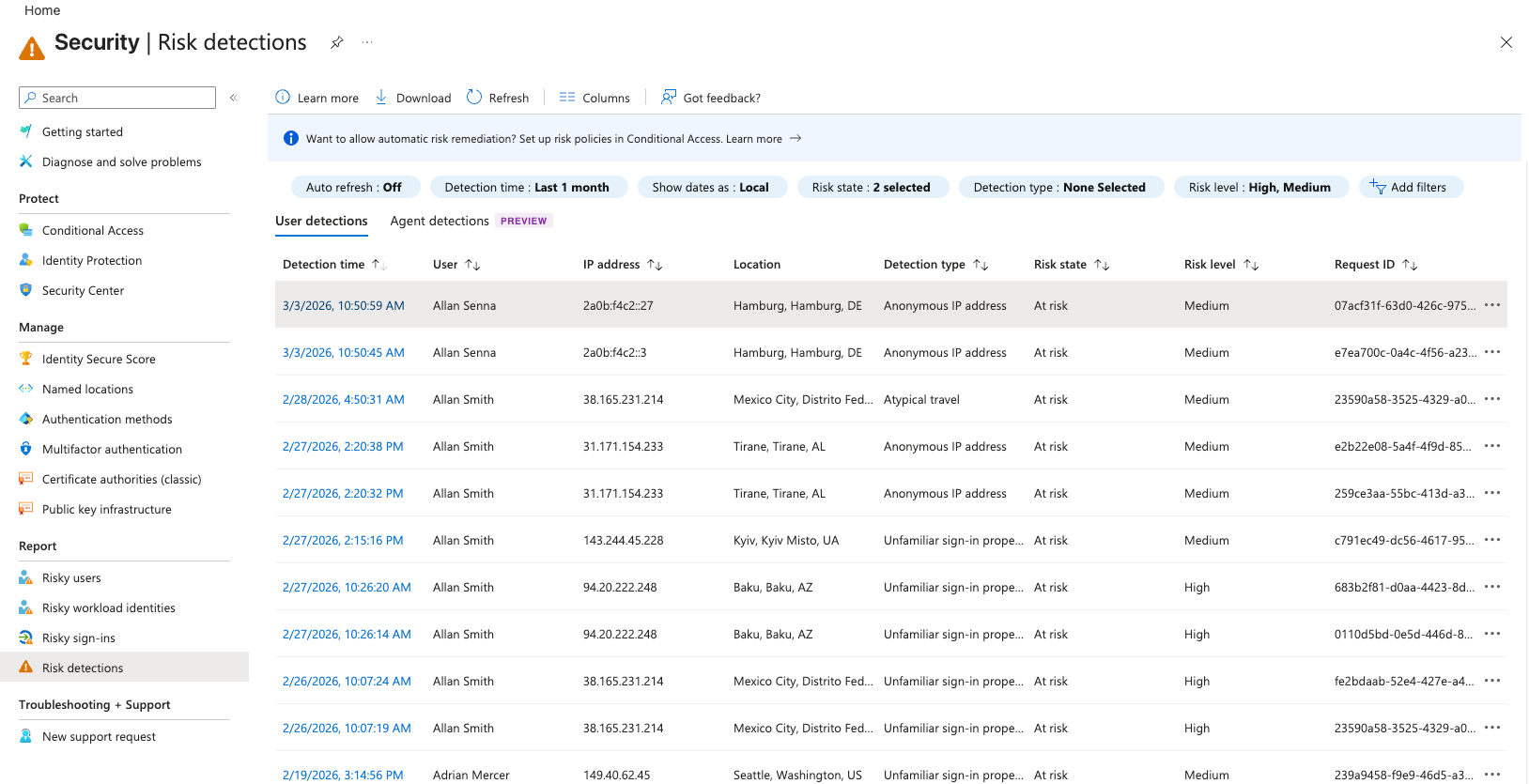This screenshot has width=1529, height=784.
Task: Sort by Request ID column arrows
Action: [x=1410, y=265]
